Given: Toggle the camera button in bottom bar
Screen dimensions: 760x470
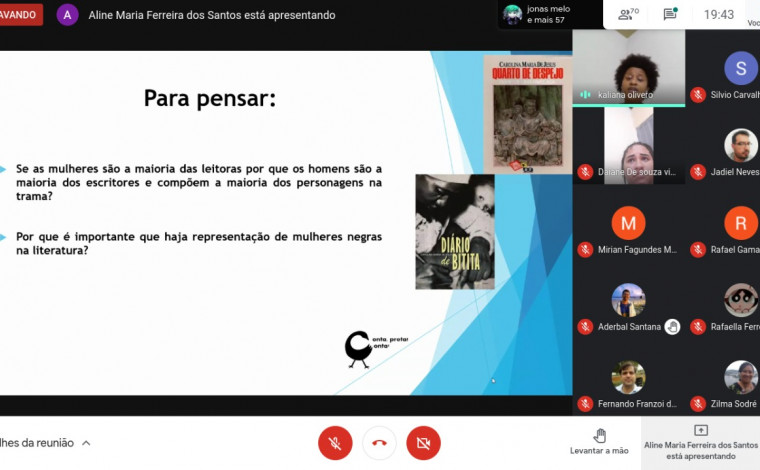Looking at the screenshot, I should pos(423,442).
